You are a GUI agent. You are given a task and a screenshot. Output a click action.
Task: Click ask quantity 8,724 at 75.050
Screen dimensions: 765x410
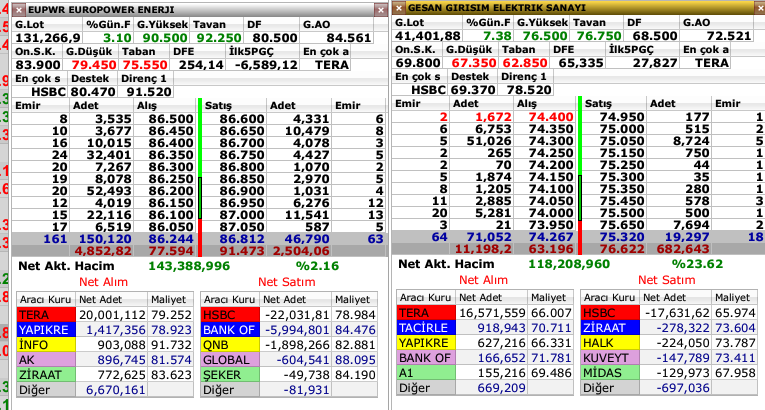(x=690, y=141)
